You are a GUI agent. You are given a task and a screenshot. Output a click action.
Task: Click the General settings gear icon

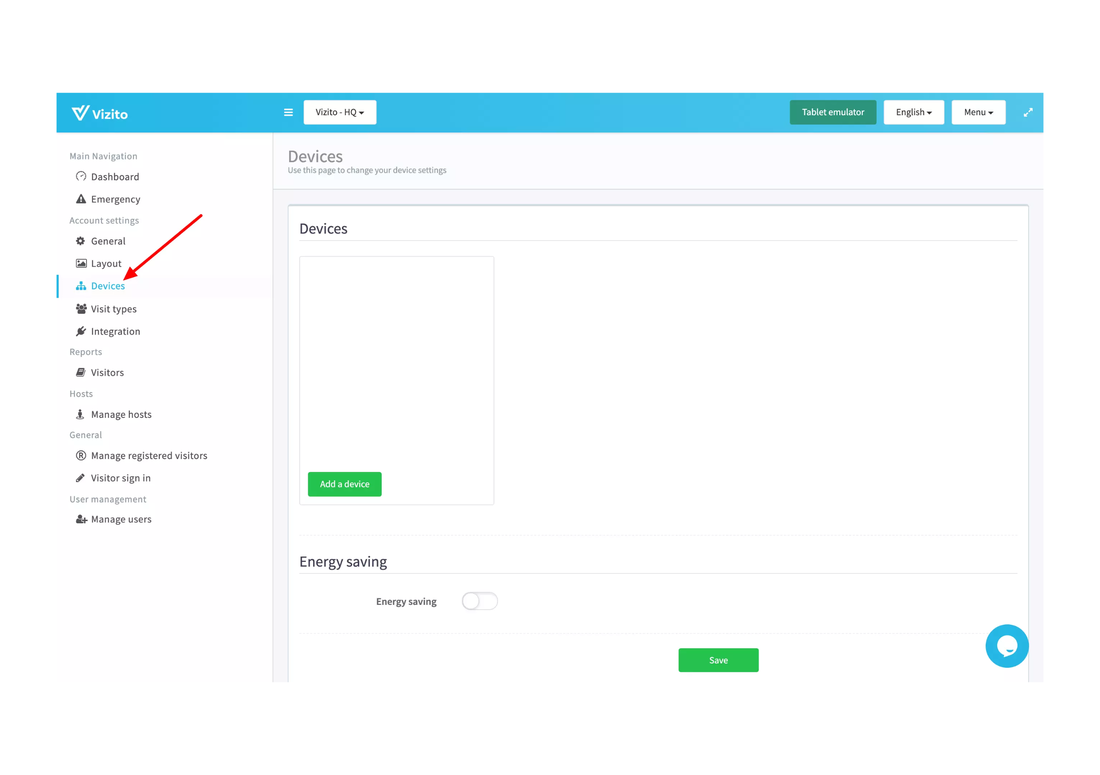(x=81, y=241)
